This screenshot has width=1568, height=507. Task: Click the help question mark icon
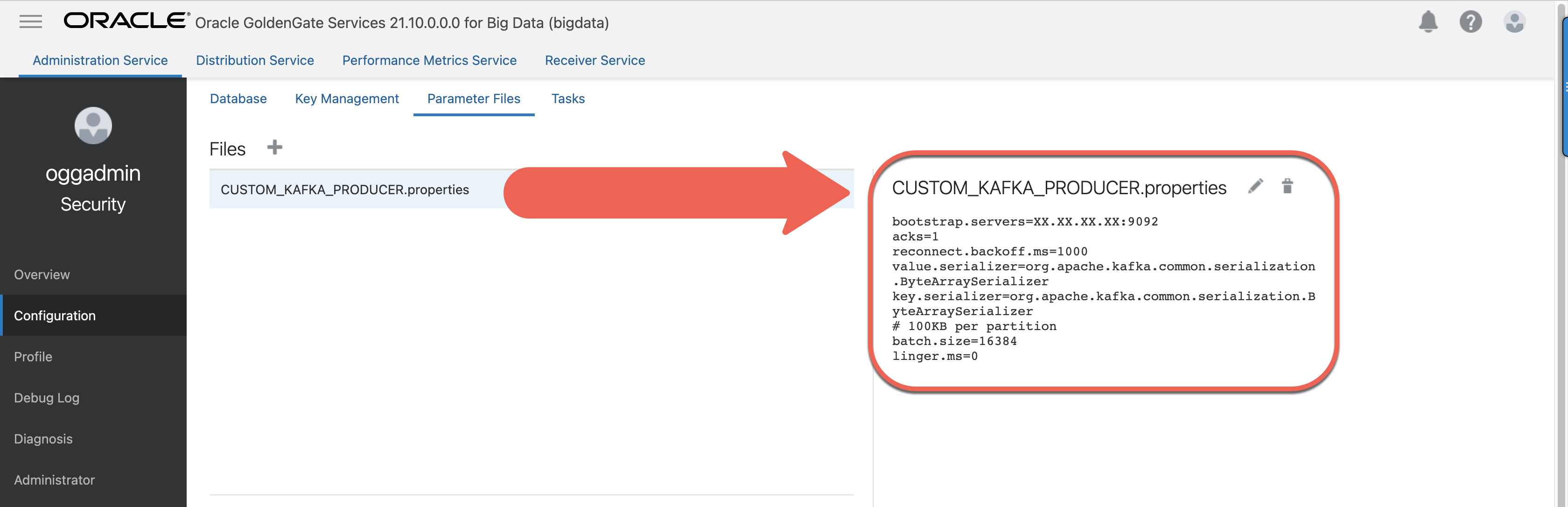tap(1470, 22)
